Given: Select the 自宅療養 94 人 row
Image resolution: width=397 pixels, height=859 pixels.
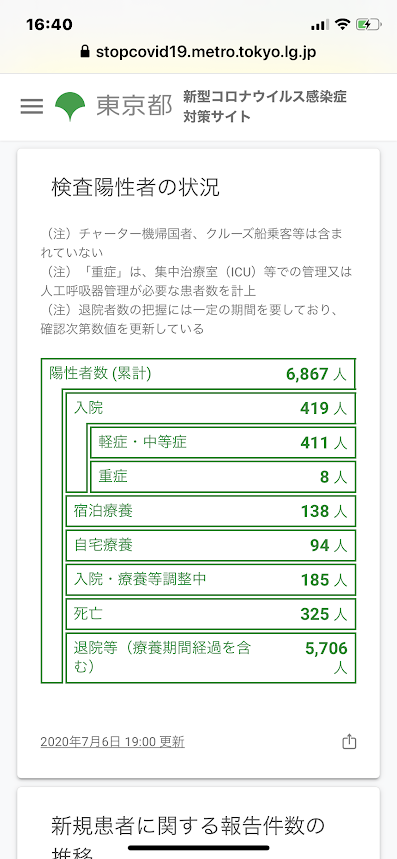Looking at the screenshot, I should pos(211,546).
